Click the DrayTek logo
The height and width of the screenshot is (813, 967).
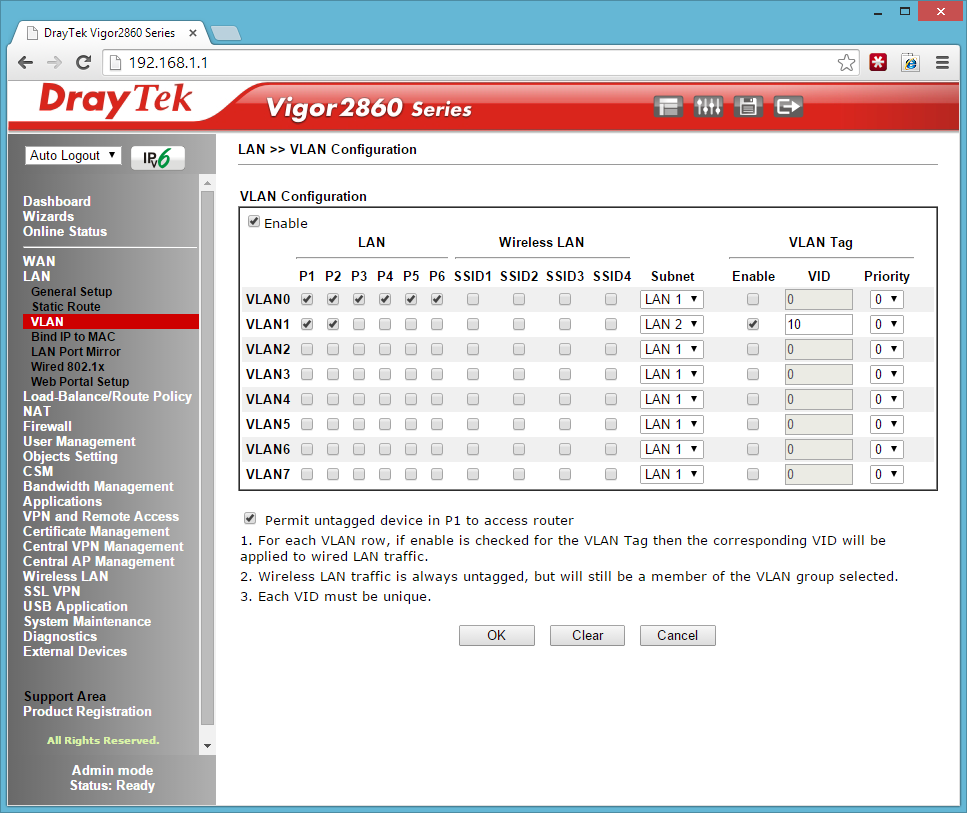click(x=115, y=101)
